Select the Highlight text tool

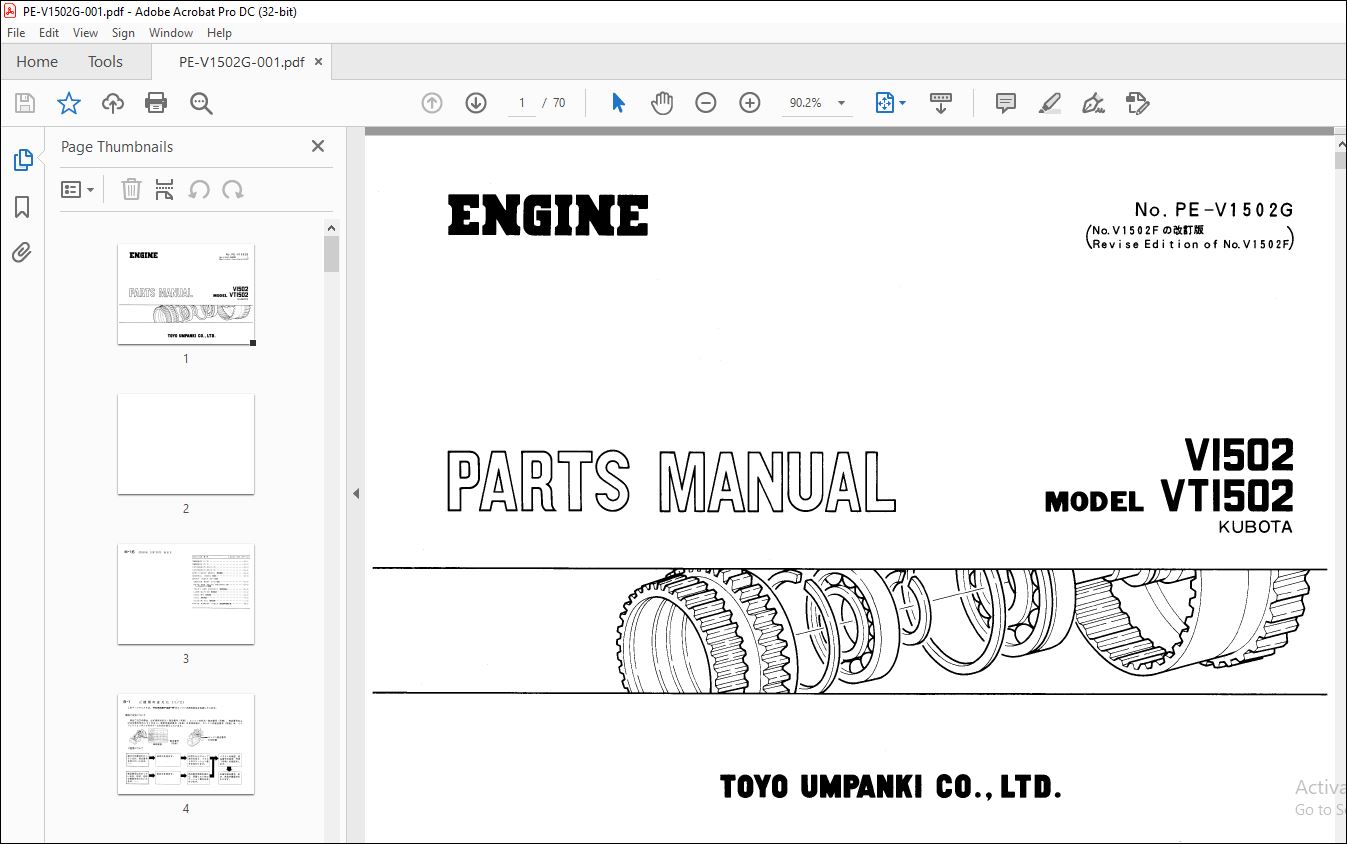click(x=1050, y=103)
